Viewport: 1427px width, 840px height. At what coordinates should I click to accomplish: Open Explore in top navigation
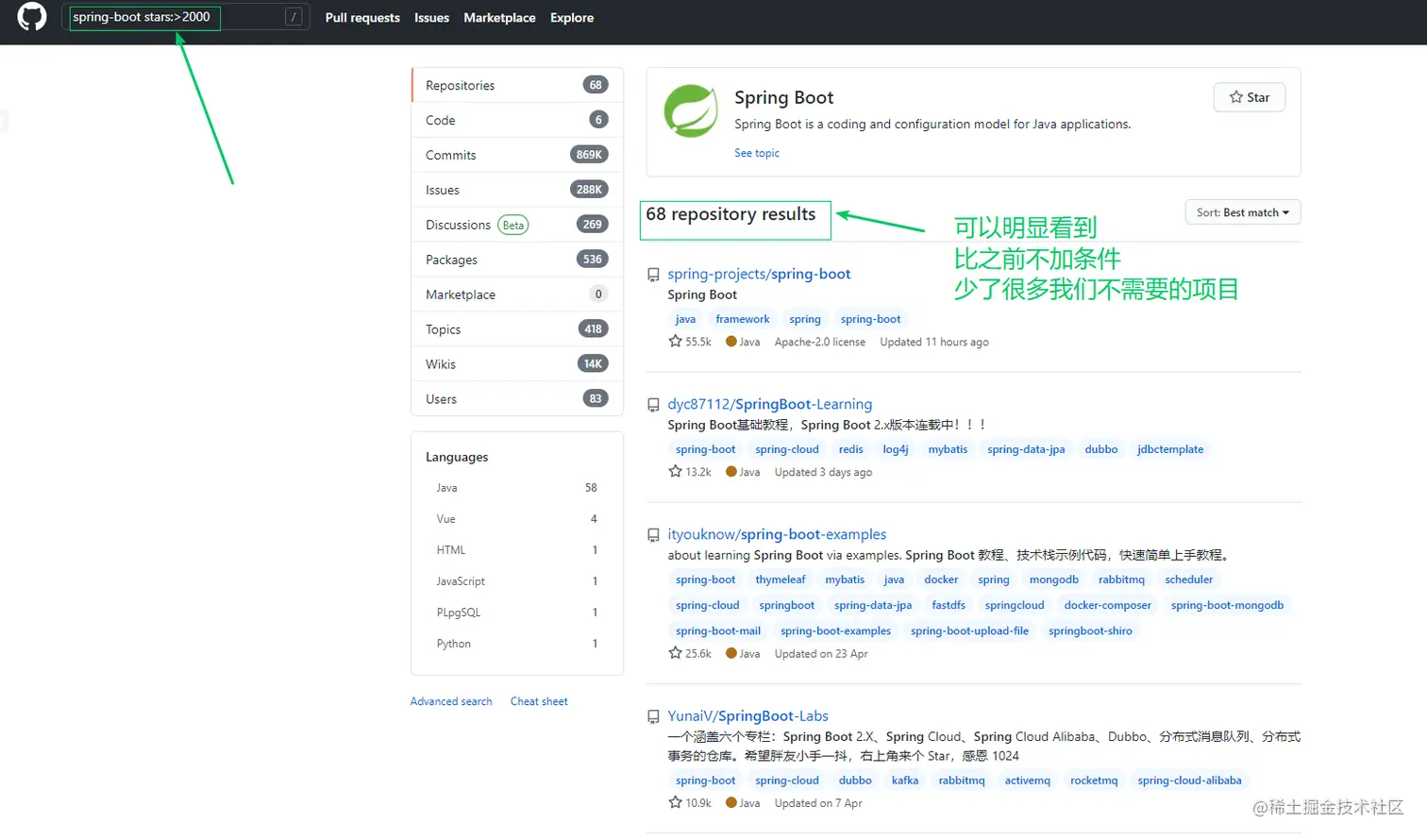point(572,18)
